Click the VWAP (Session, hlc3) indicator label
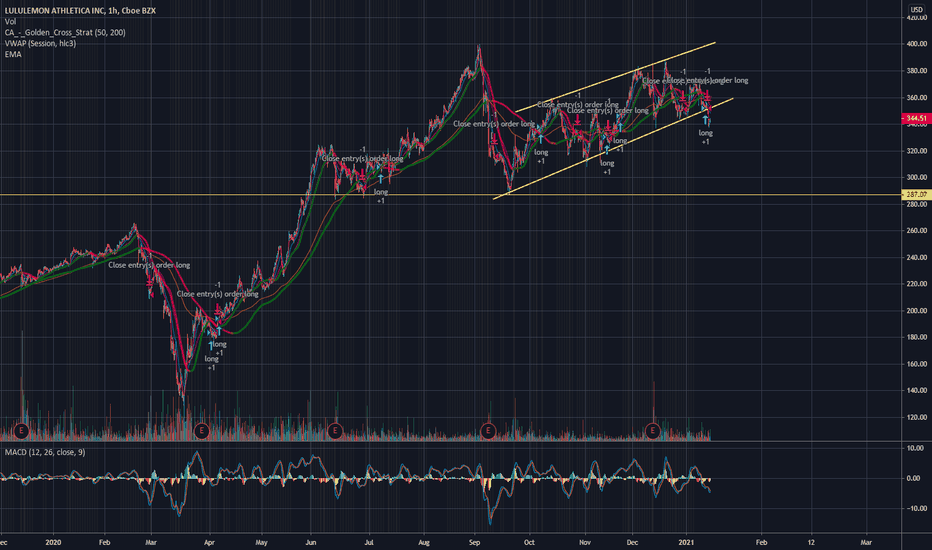The width and height of the screenshot is (932, 550). pos(40,43)
